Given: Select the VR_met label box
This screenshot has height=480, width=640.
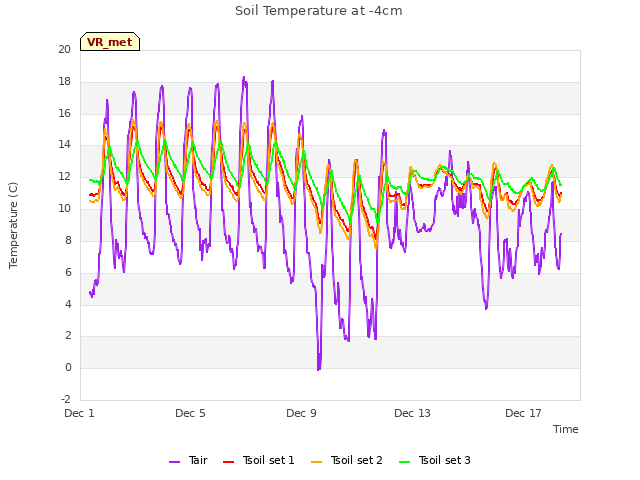Looking at the screenshot, I should point(110,42).
